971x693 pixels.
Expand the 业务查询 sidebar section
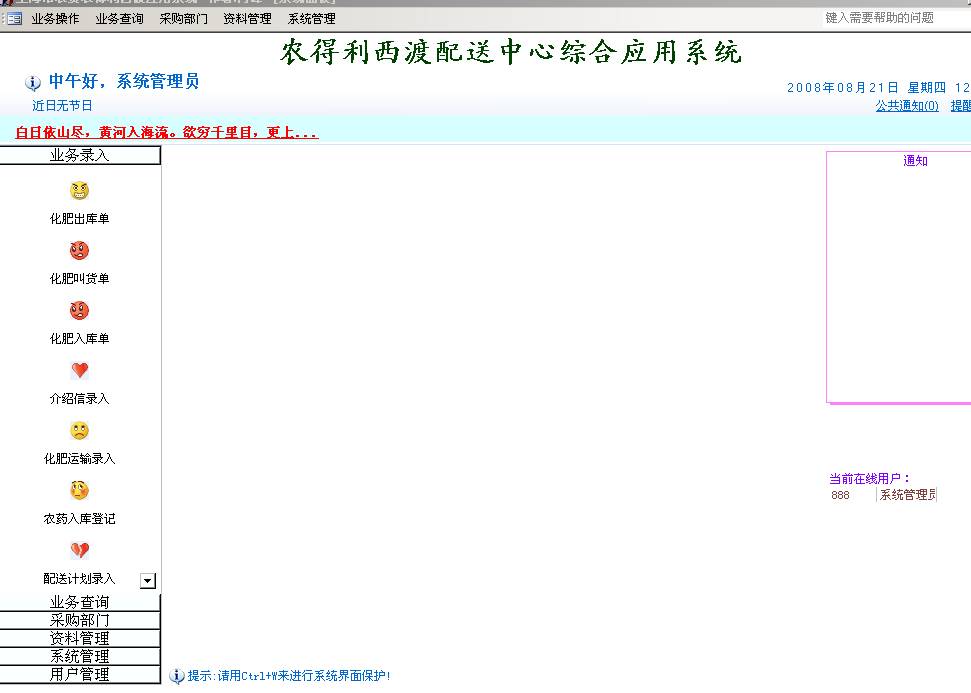pyautogui.click(x=80, y=602)
